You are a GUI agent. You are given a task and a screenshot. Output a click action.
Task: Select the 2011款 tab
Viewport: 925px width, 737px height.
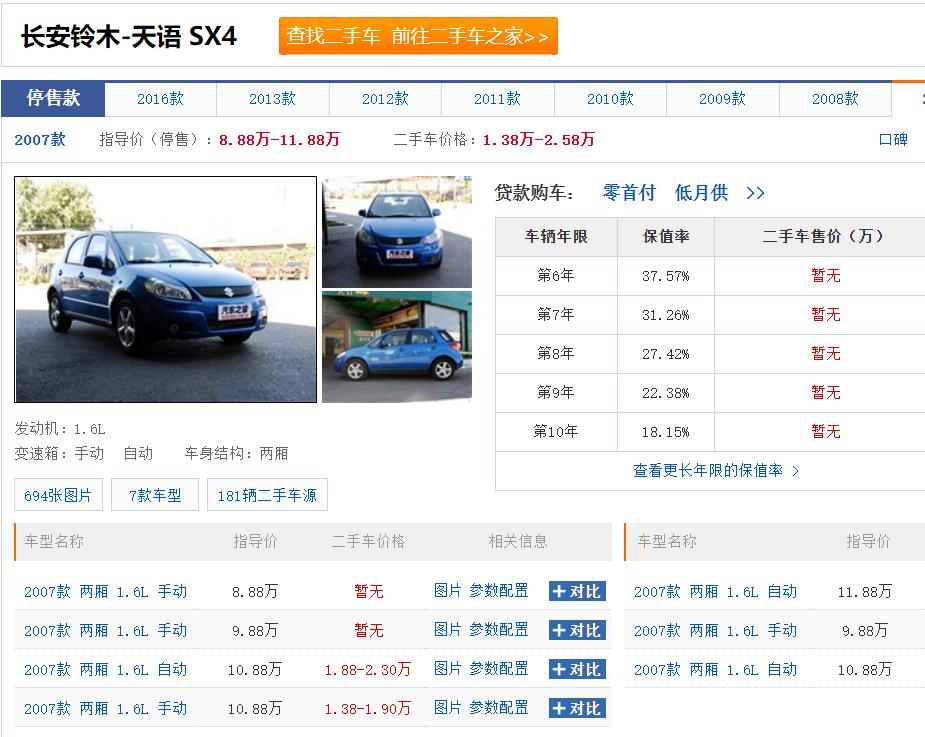[497, 99]
